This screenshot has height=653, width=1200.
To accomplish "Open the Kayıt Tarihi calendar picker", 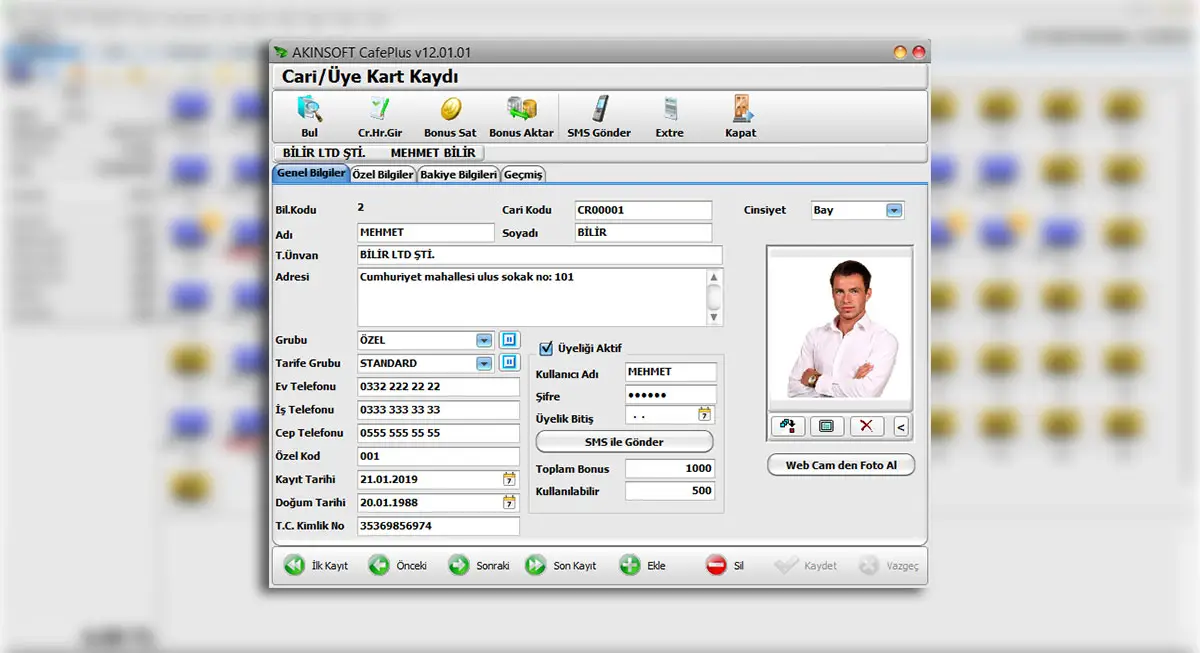I will click(x=509, y=479).
